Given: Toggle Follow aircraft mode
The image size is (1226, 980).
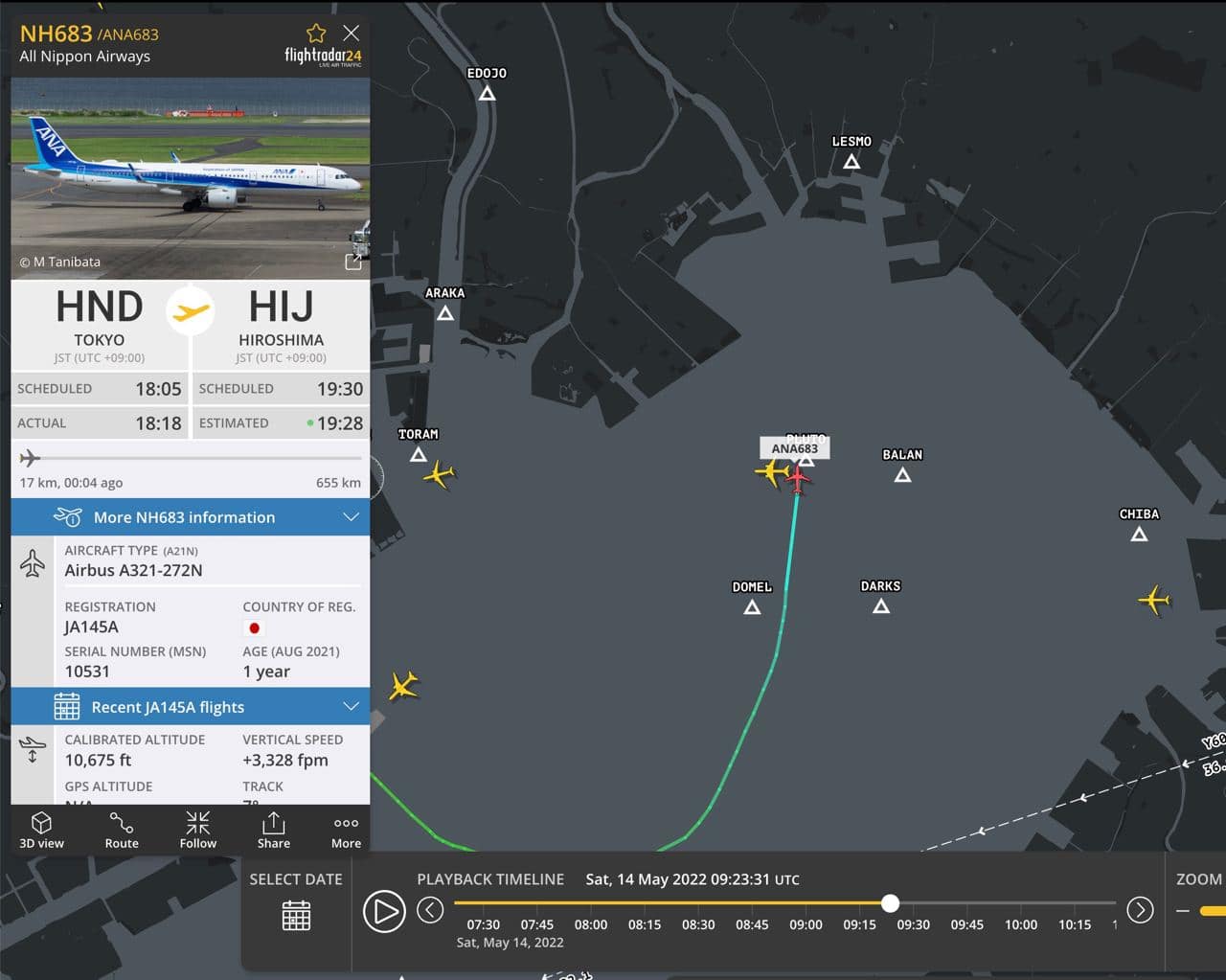Looking at the screenshot, I should [x=198, y=830].
